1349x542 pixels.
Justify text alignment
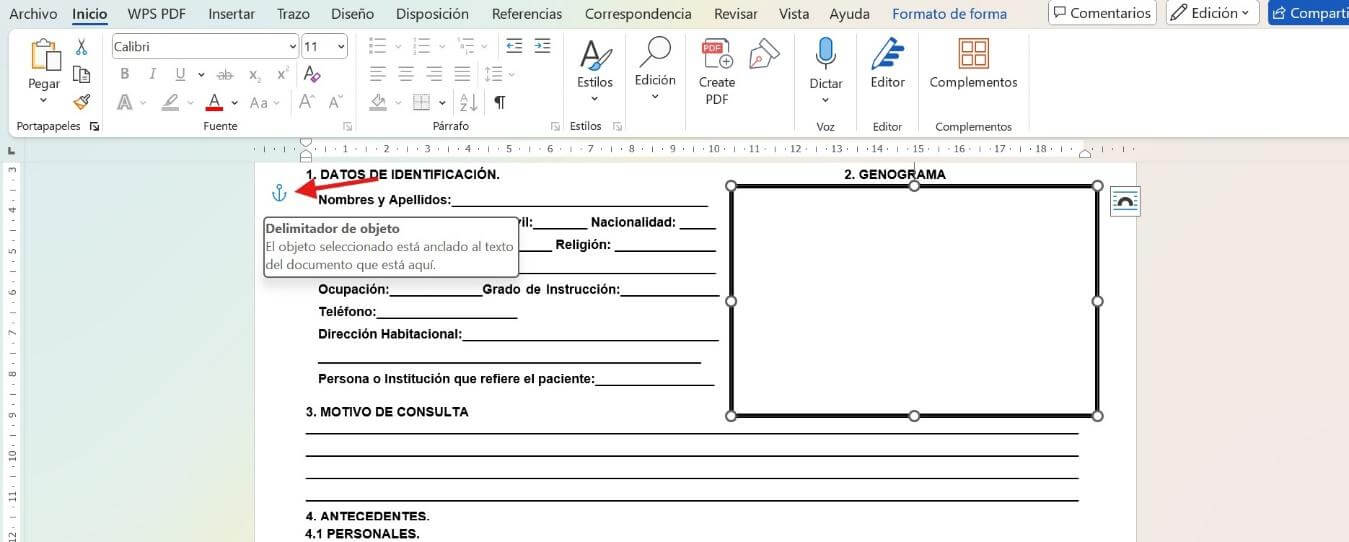462,74
